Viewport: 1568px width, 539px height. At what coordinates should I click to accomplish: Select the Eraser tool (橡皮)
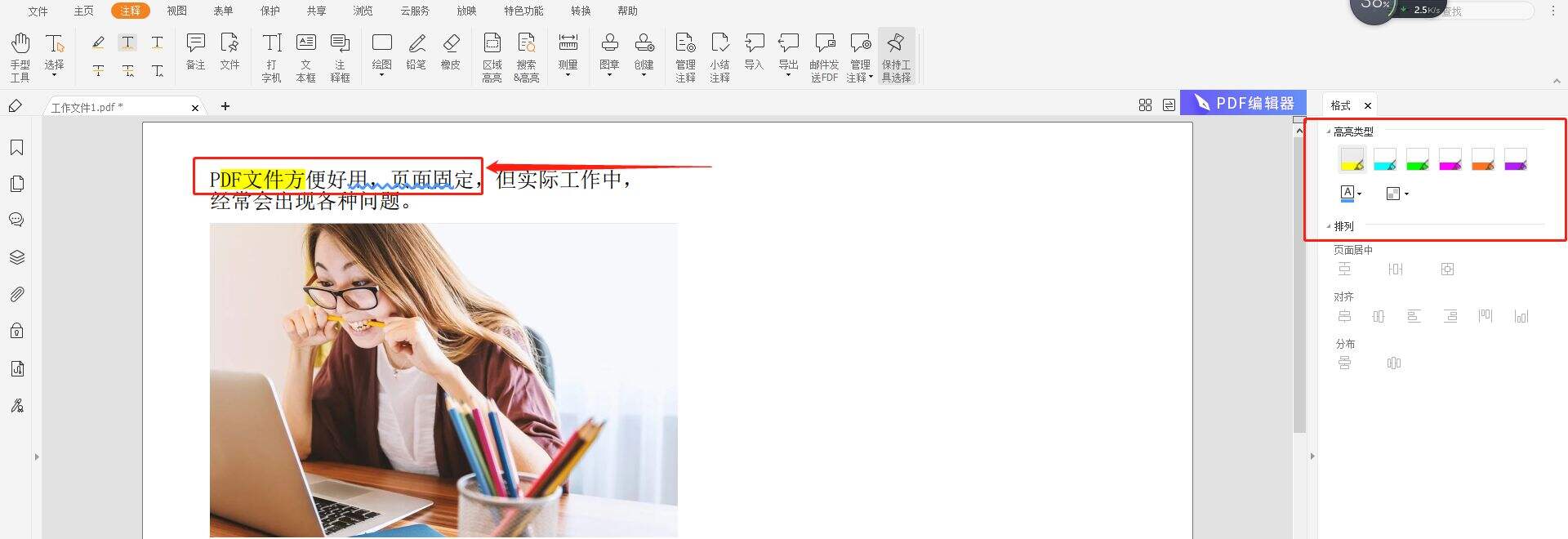[451, 51]
